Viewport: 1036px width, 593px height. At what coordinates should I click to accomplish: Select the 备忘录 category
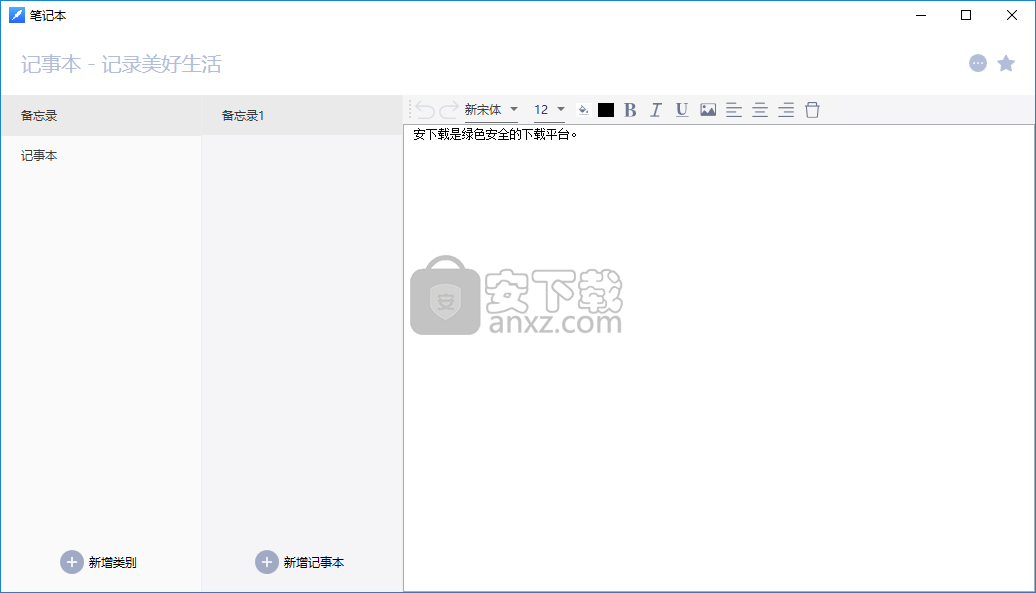click(101, 116)
